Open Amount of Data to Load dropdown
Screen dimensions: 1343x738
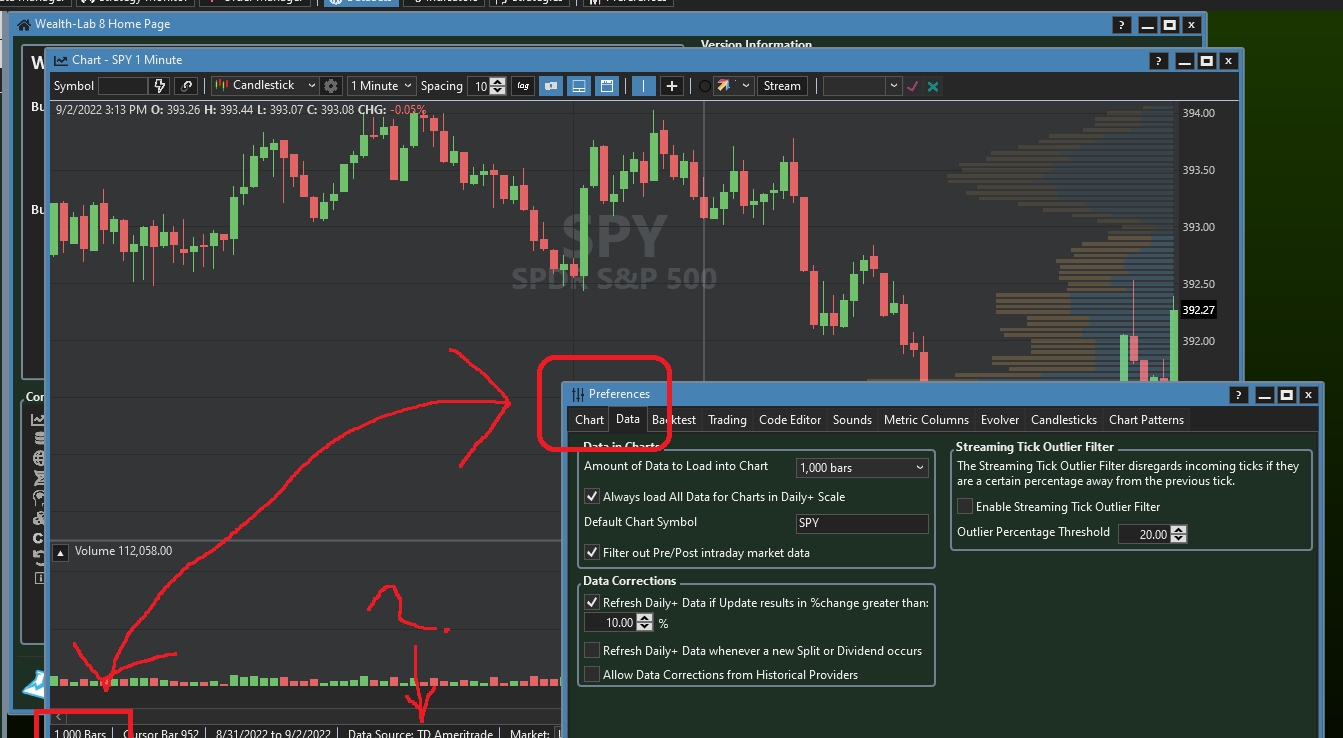[863, 467]
